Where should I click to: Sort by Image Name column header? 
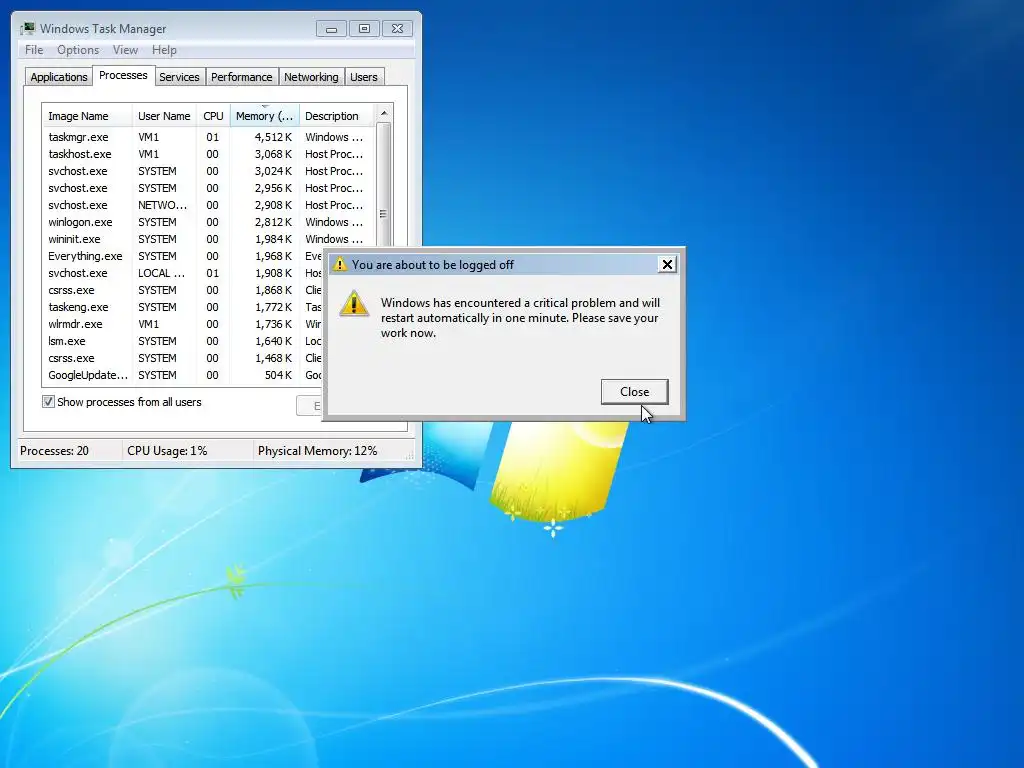tap(87, 116)
